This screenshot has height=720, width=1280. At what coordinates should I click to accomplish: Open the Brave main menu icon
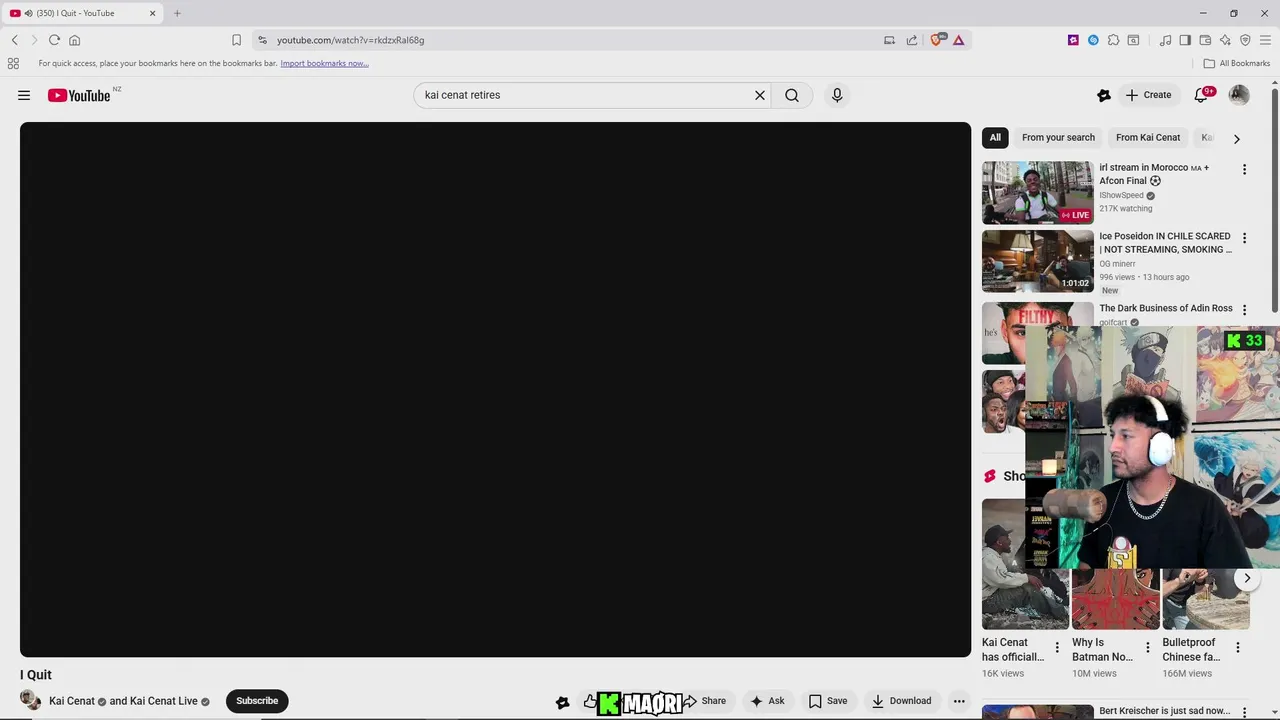point(1265,40)
